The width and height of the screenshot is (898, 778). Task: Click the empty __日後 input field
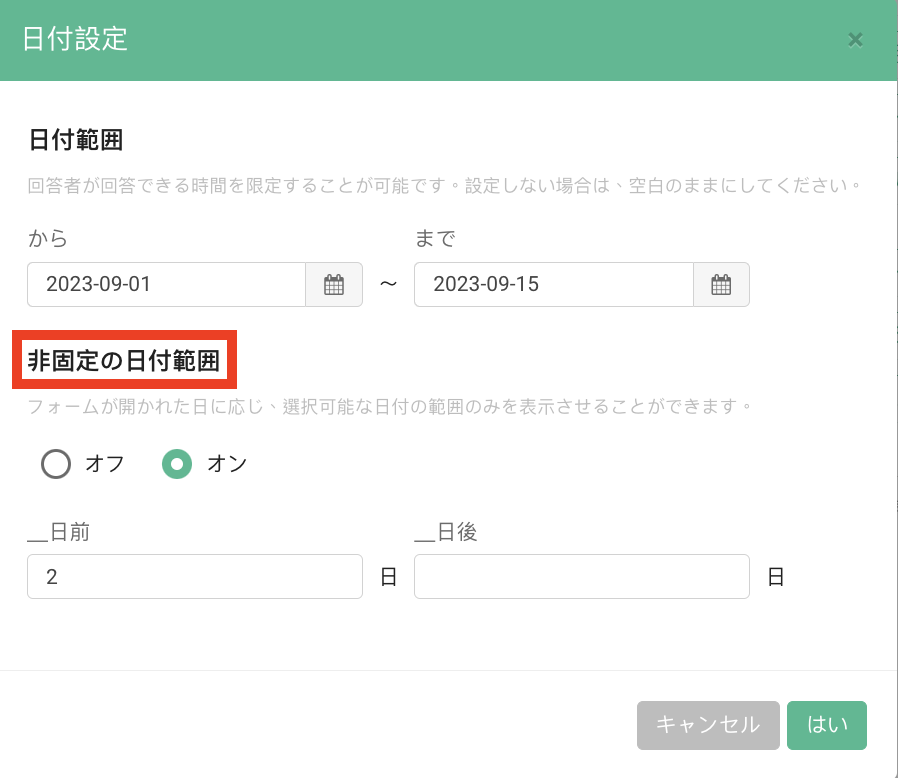point(582,576)
